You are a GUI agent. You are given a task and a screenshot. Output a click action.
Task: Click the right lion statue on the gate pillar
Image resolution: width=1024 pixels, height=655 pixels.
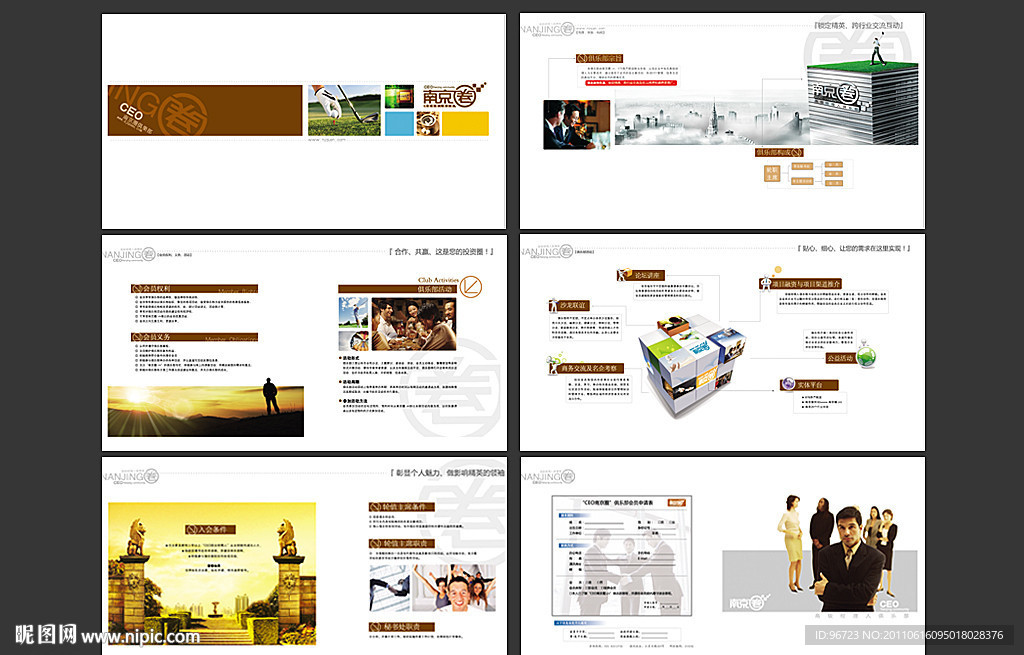288,538
